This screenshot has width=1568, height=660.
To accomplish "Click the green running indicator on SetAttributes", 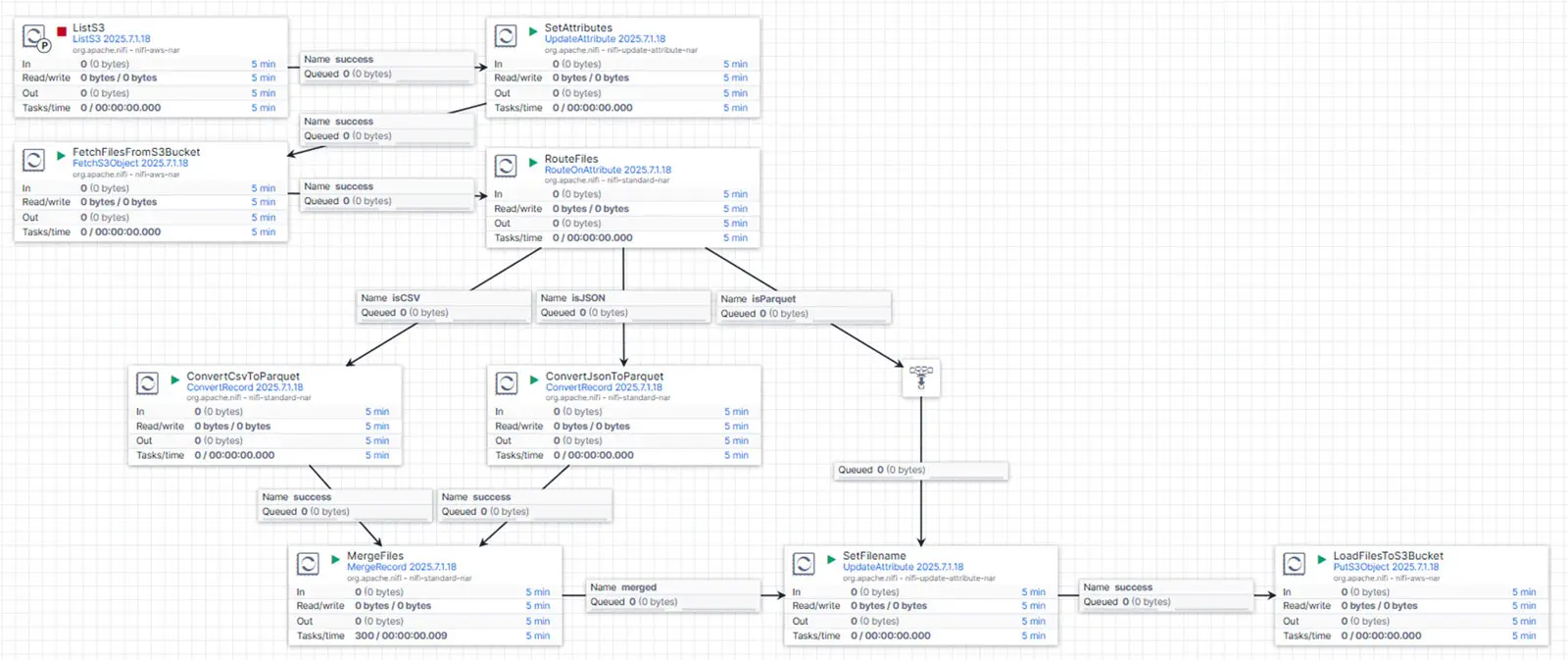I will 533,31.
